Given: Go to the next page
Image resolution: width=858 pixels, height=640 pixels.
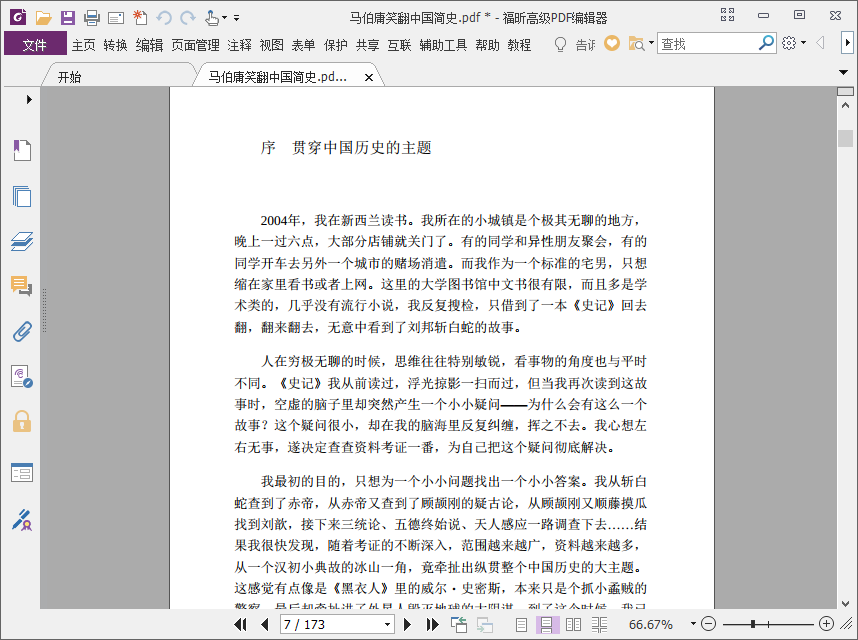Looking at the screenshot, I should [x=407, y=624].
